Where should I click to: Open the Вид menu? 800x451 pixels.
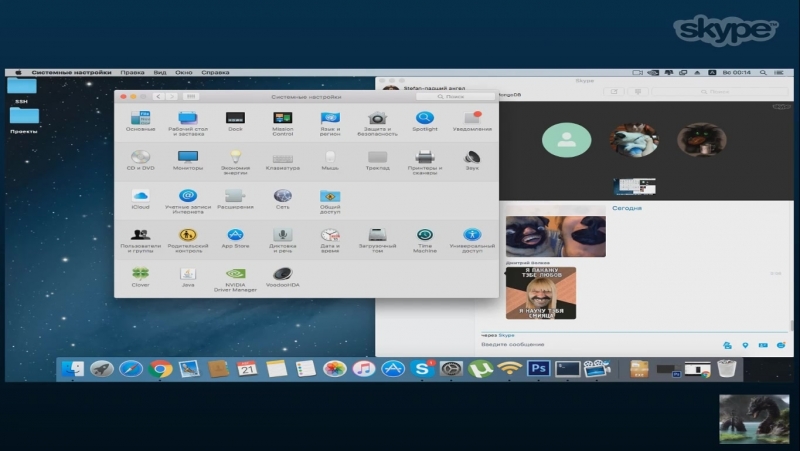[160, 73]
